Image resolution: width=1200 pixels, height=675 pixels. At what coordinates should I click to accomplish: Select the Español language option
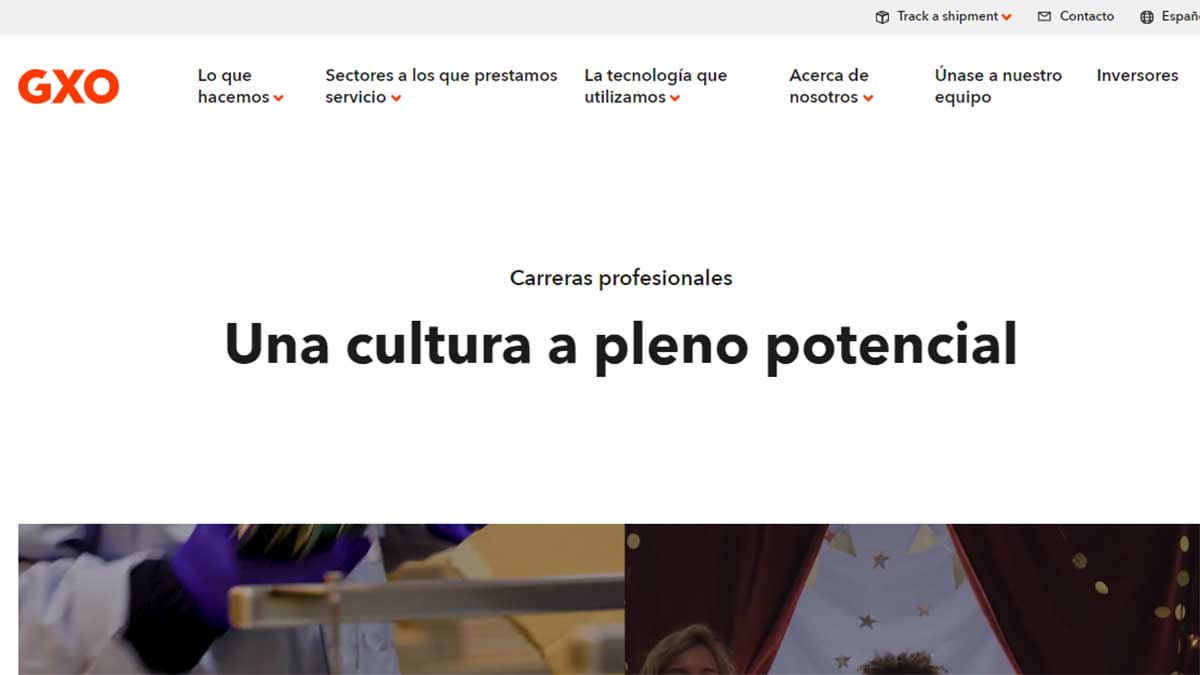pos(1180,17)
